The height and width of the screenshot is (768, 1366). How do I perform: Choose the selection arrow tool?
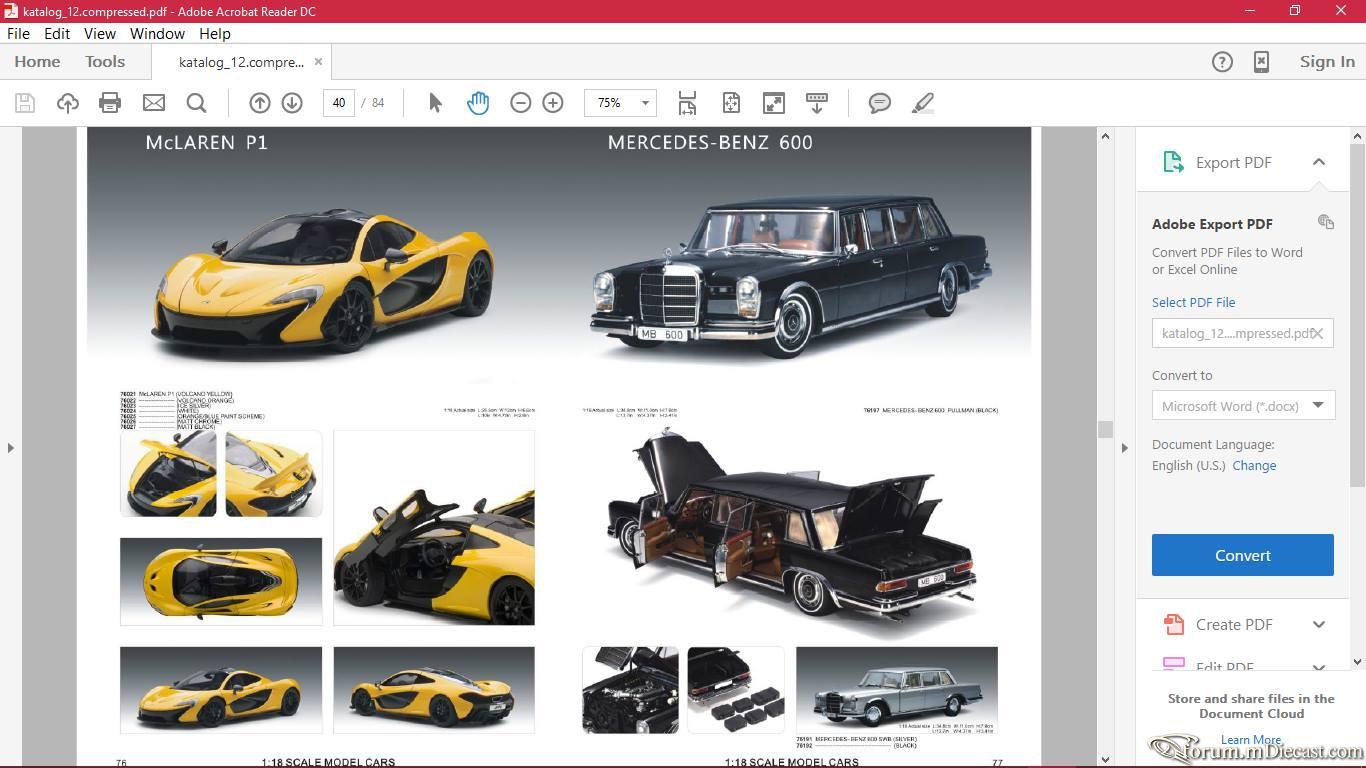pyautogui.click(x=435, y=103)
